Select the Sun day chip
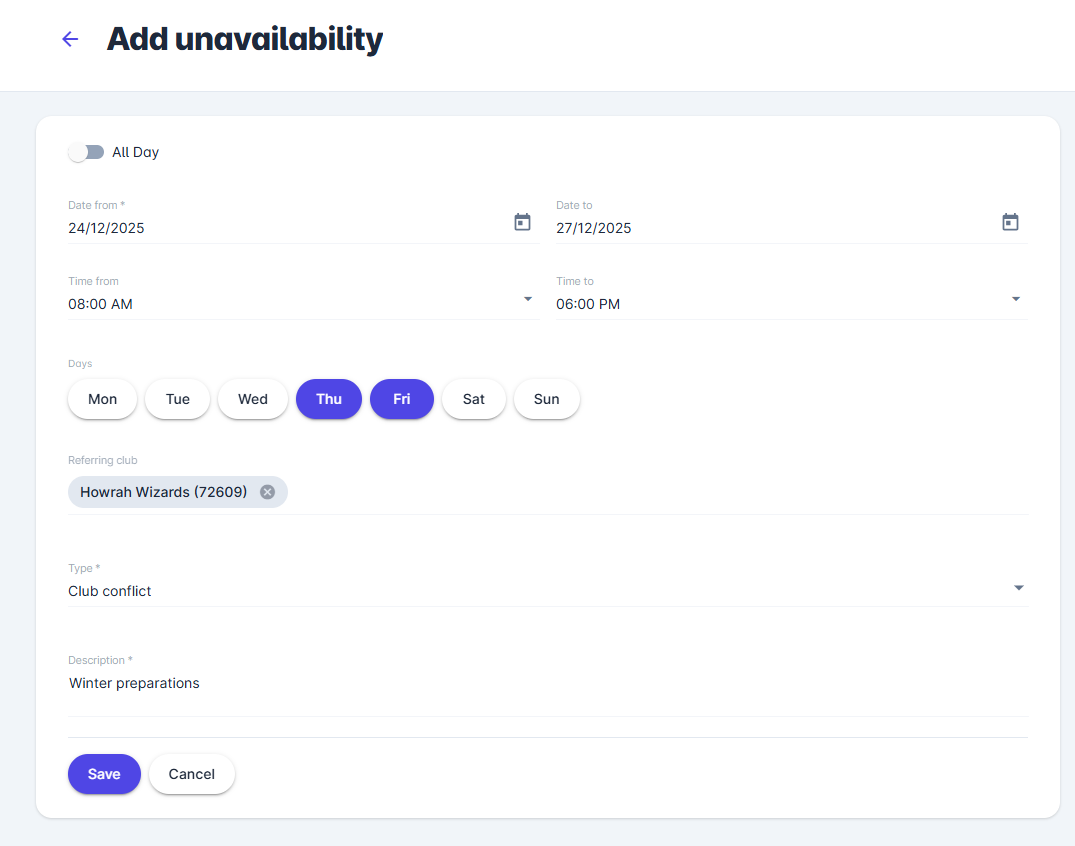The height and width of the screenshot is (846, 1075). click(x=547, y=399)
